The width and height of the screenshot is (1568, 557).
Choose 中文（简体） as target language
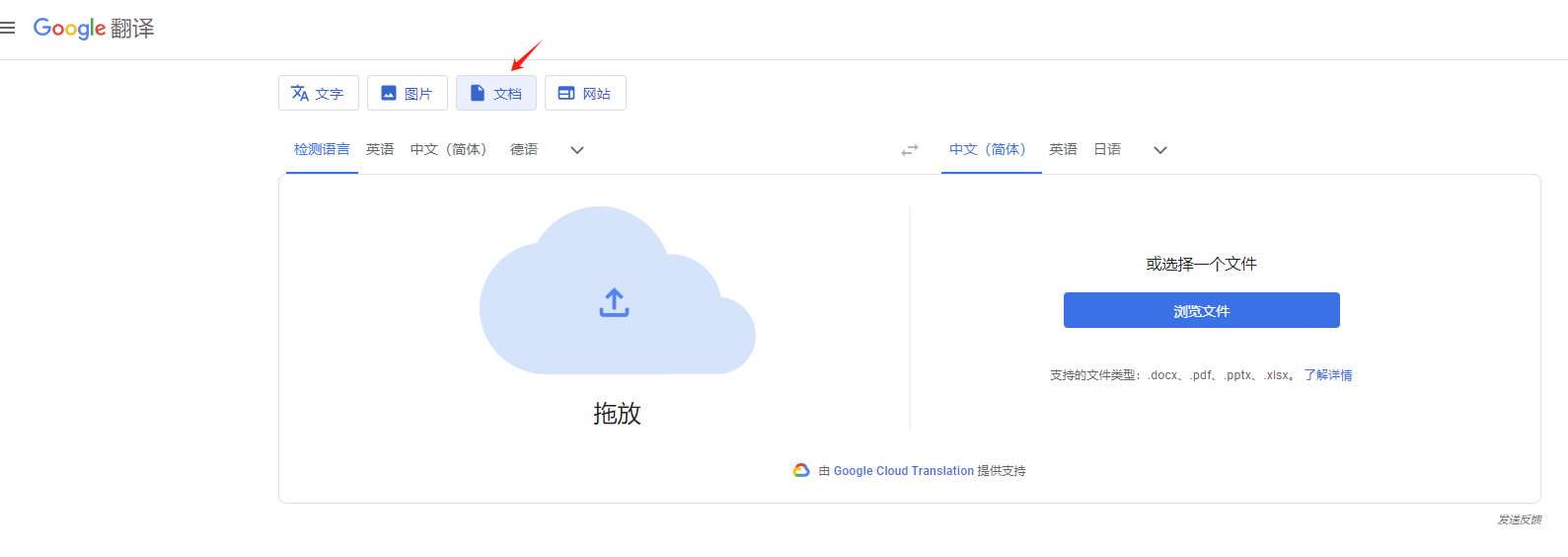pyautogui.click(x=992, y=149)
